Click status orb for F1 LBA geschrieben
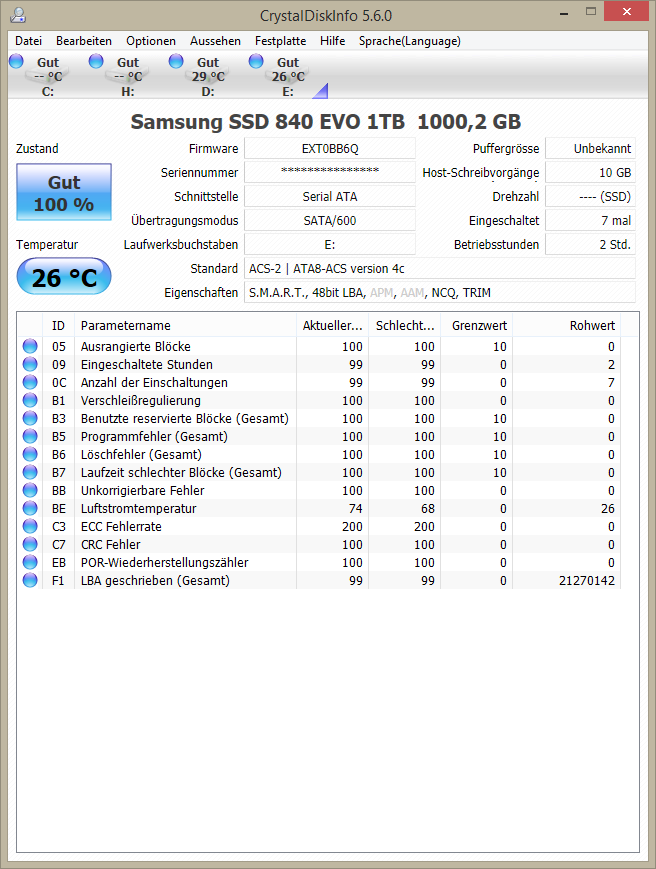The image size is (656, 869). click(x=30, y=580)
